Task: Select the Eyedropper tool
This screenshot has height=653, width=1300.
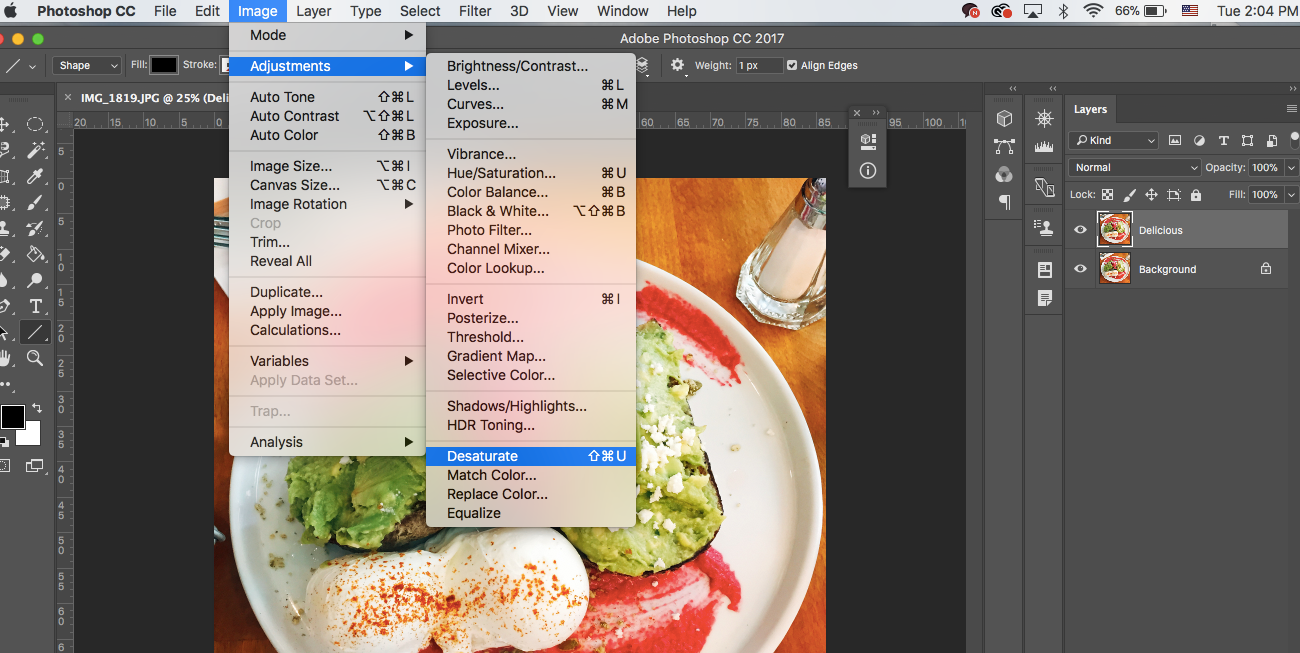Action: tap(35, 176)
